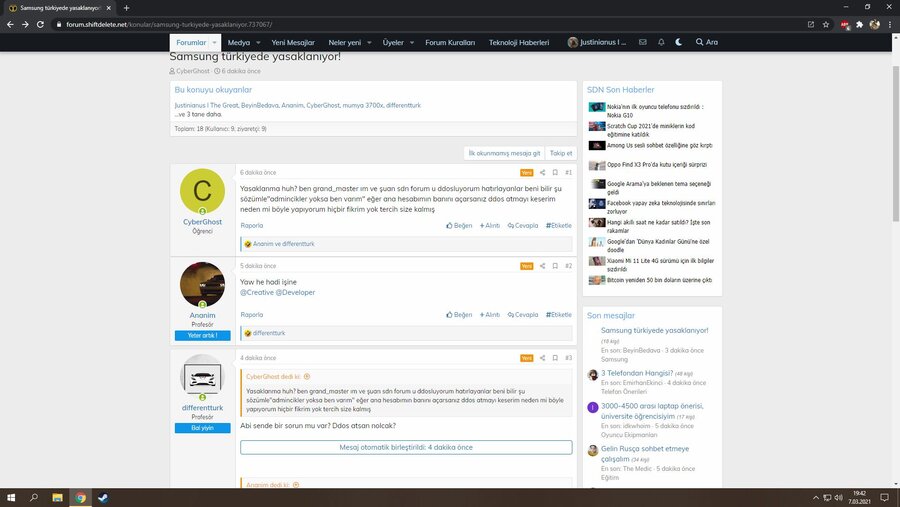Open File Explorer from taskbar
This screenshot has width=900, height=507.
[x=57, y=498]
